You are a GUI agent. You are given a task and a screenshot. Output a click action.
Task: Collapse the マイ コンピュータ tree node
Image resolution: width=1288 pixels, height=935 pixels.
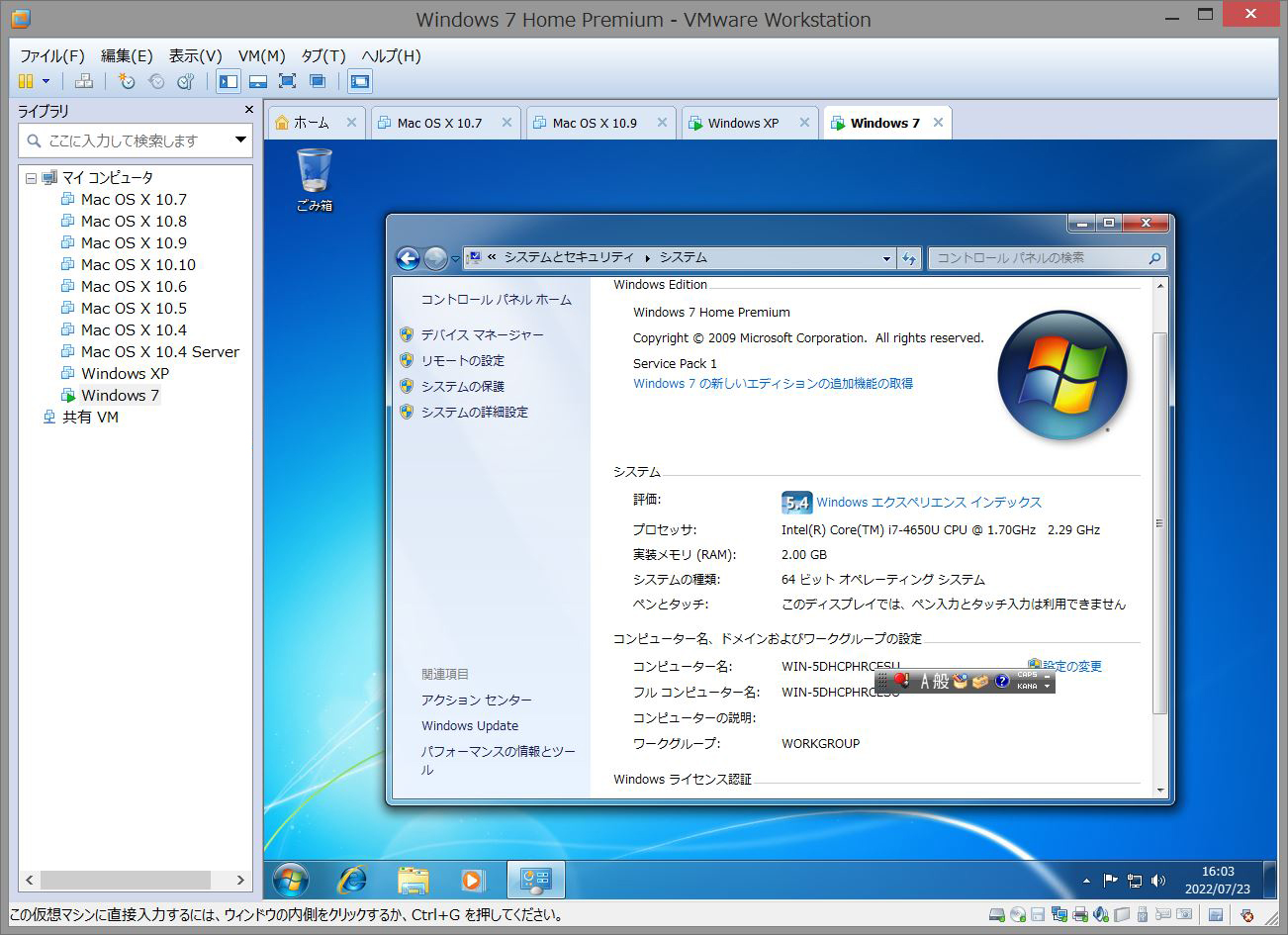tap(31, 178)
